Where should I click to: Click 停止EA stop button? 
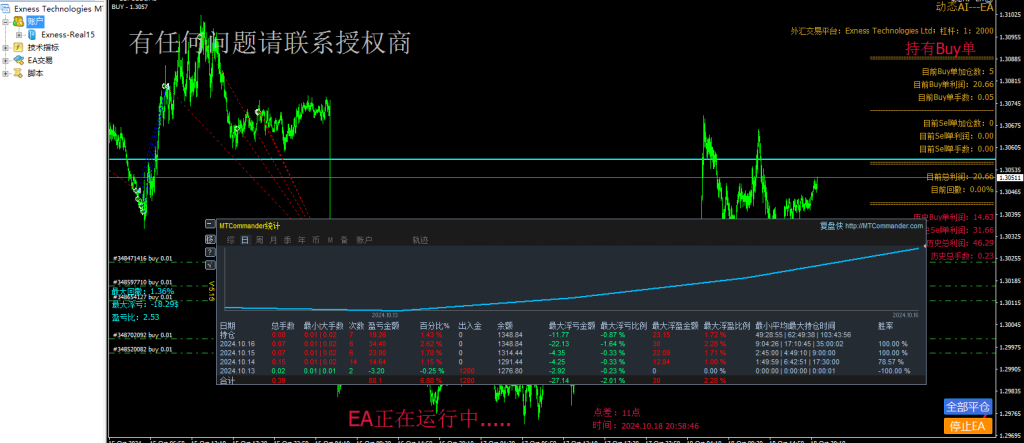point(968,426)
